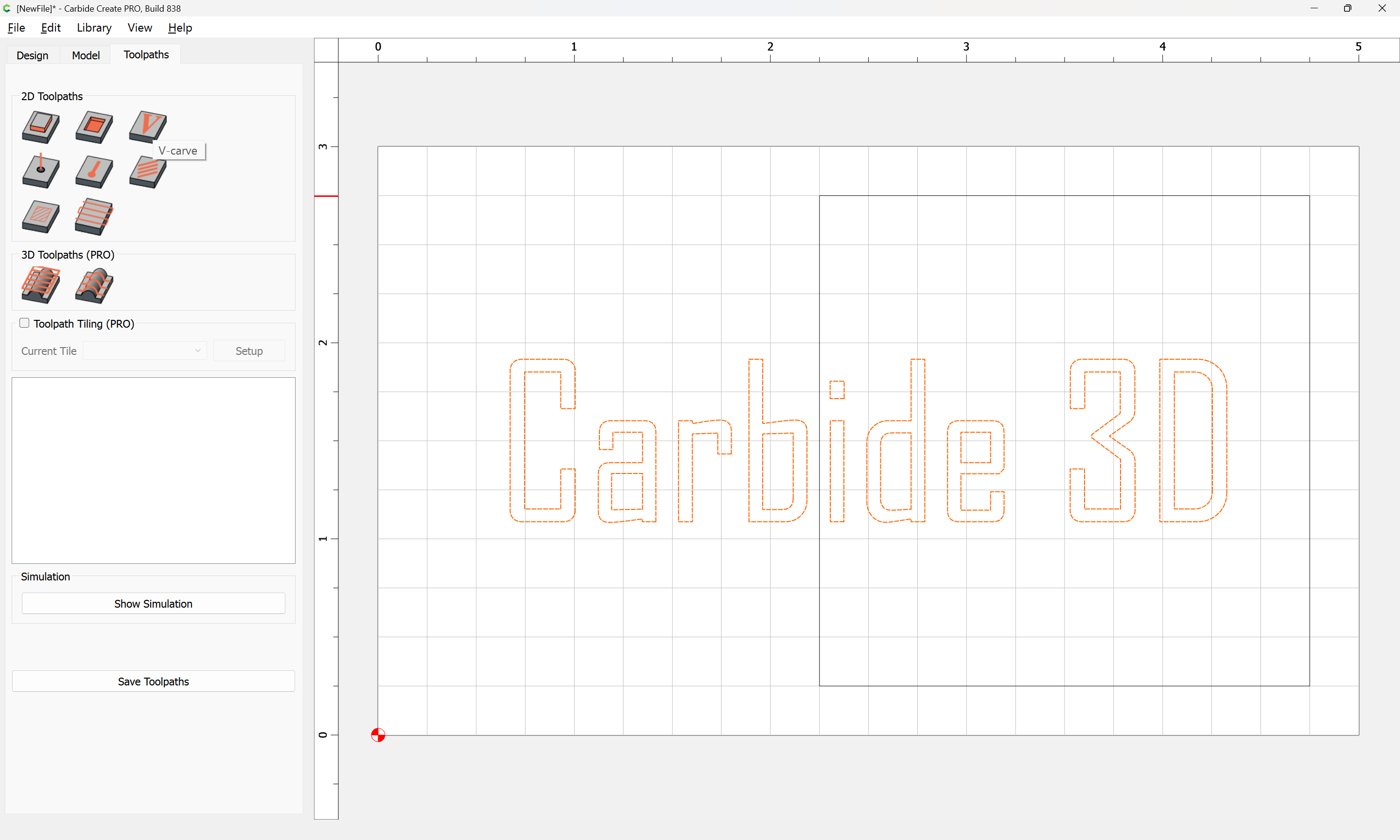Open the Current Tile dropdown
The width and height of the screenshot is (1400, 840).
point(145,351)
